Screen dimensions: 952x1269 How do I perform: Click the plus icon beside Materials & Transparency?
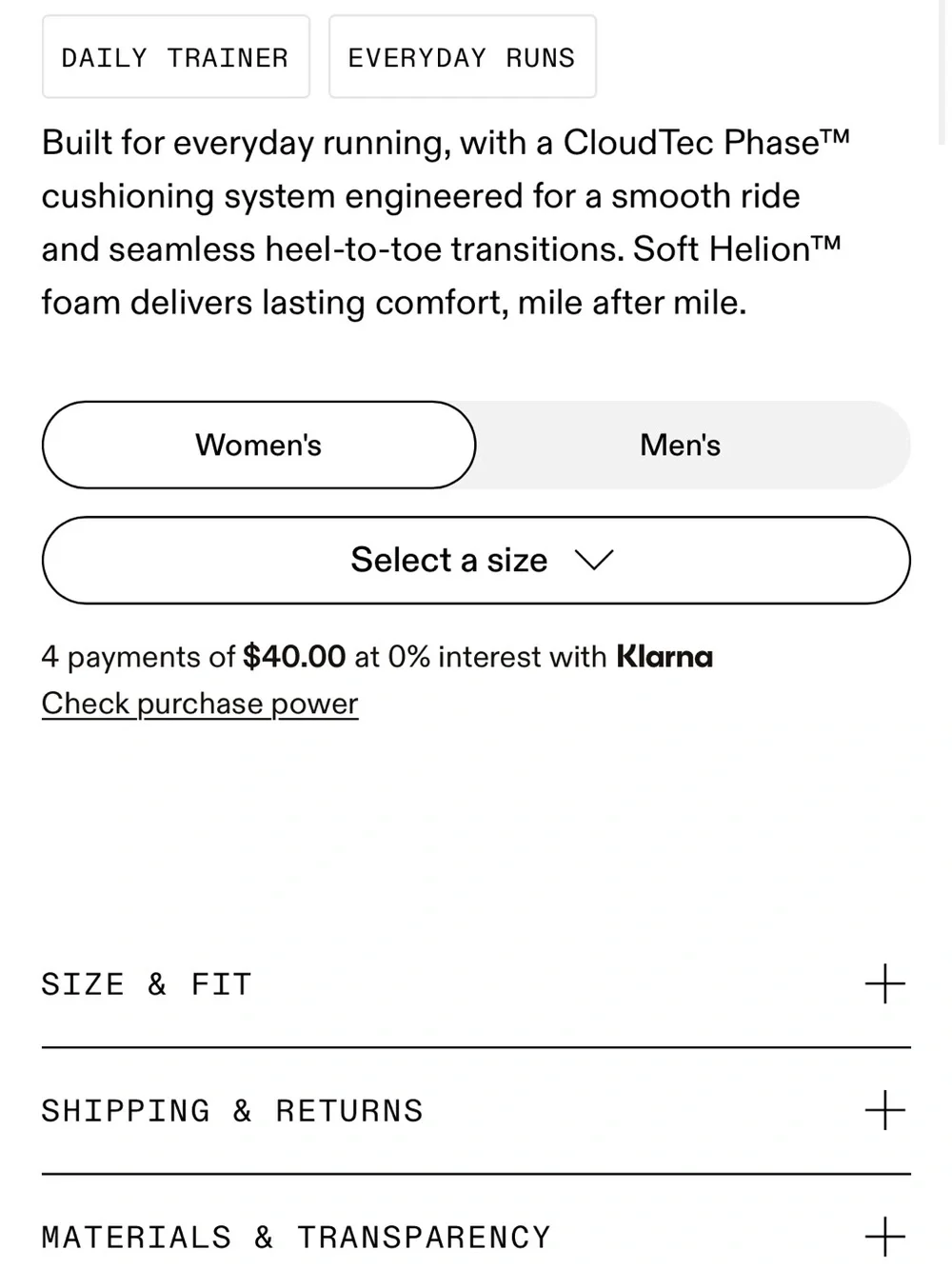tap(884, 1237)
